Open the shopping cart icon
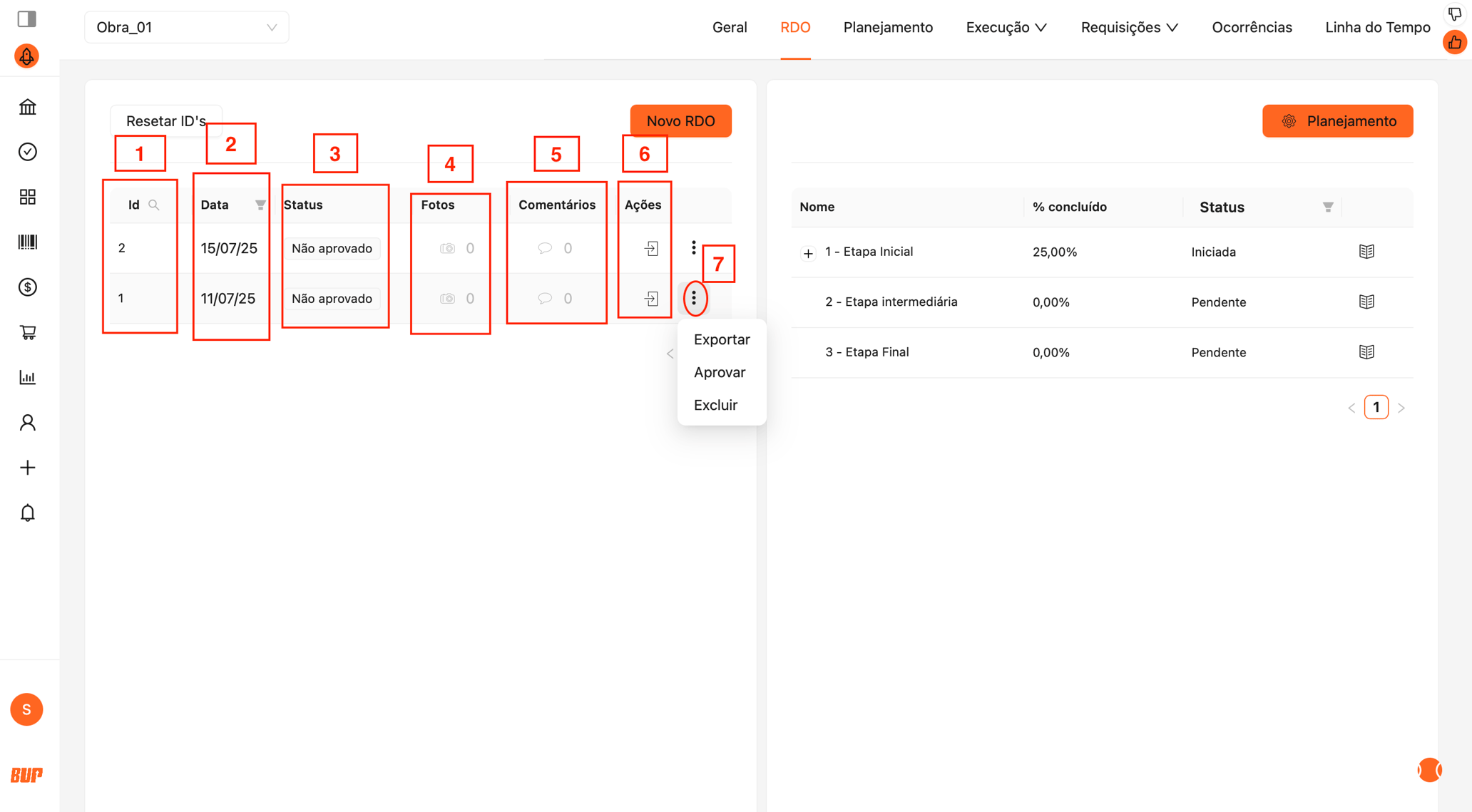The width and height of the screenshot is (1472, 812). (x=27, y=332)
